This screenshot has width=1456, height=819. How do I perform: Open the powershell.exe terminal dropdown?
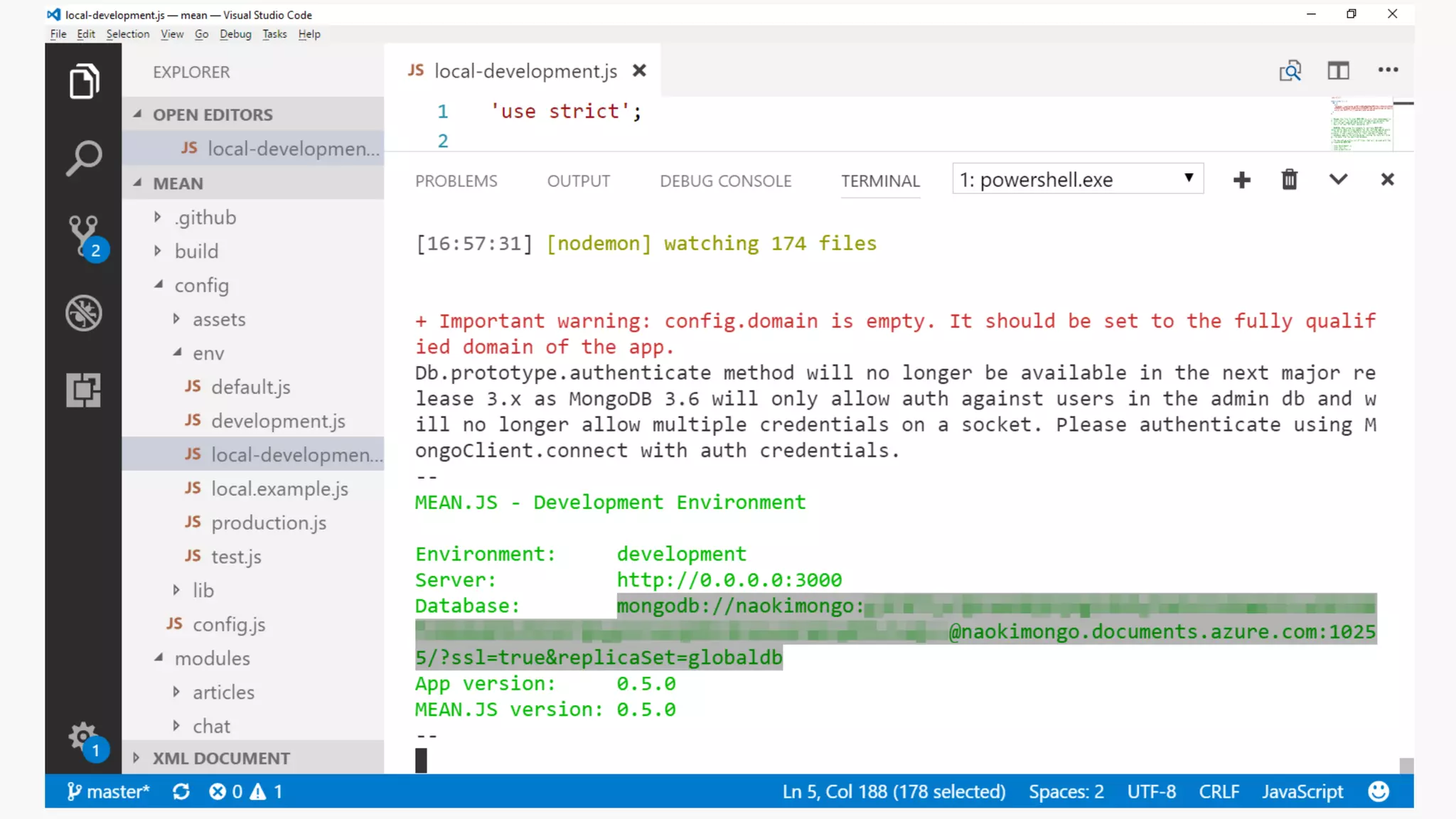coord(1077,180)
